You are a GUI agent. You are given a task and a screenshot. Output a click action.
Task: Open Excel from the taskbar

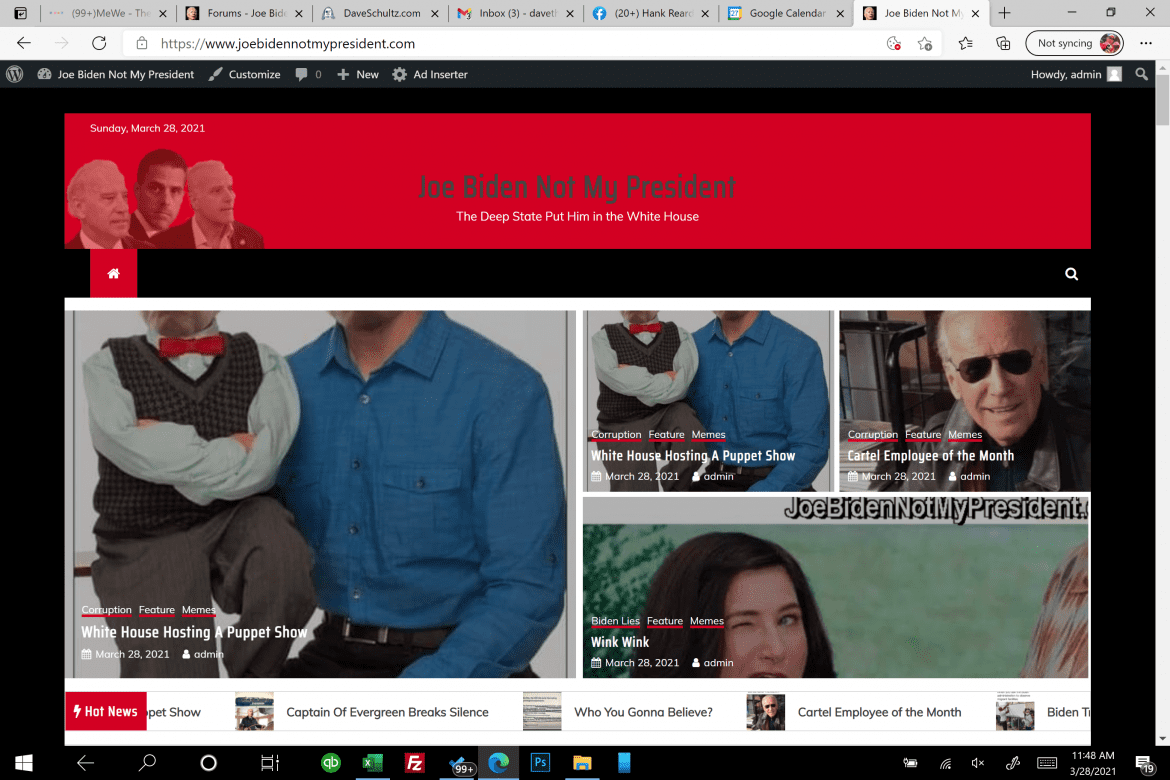372,762
